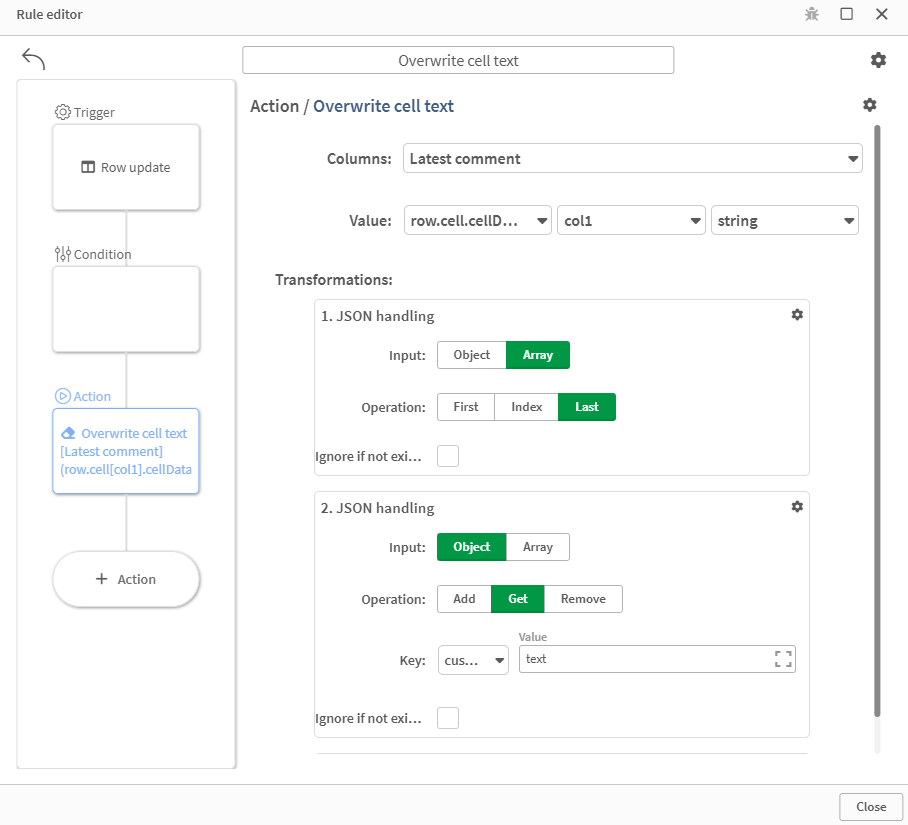Screen dimensions: 908x825
Task: Open the Columns Latest comment dropdown
Action: coord(632,159)
